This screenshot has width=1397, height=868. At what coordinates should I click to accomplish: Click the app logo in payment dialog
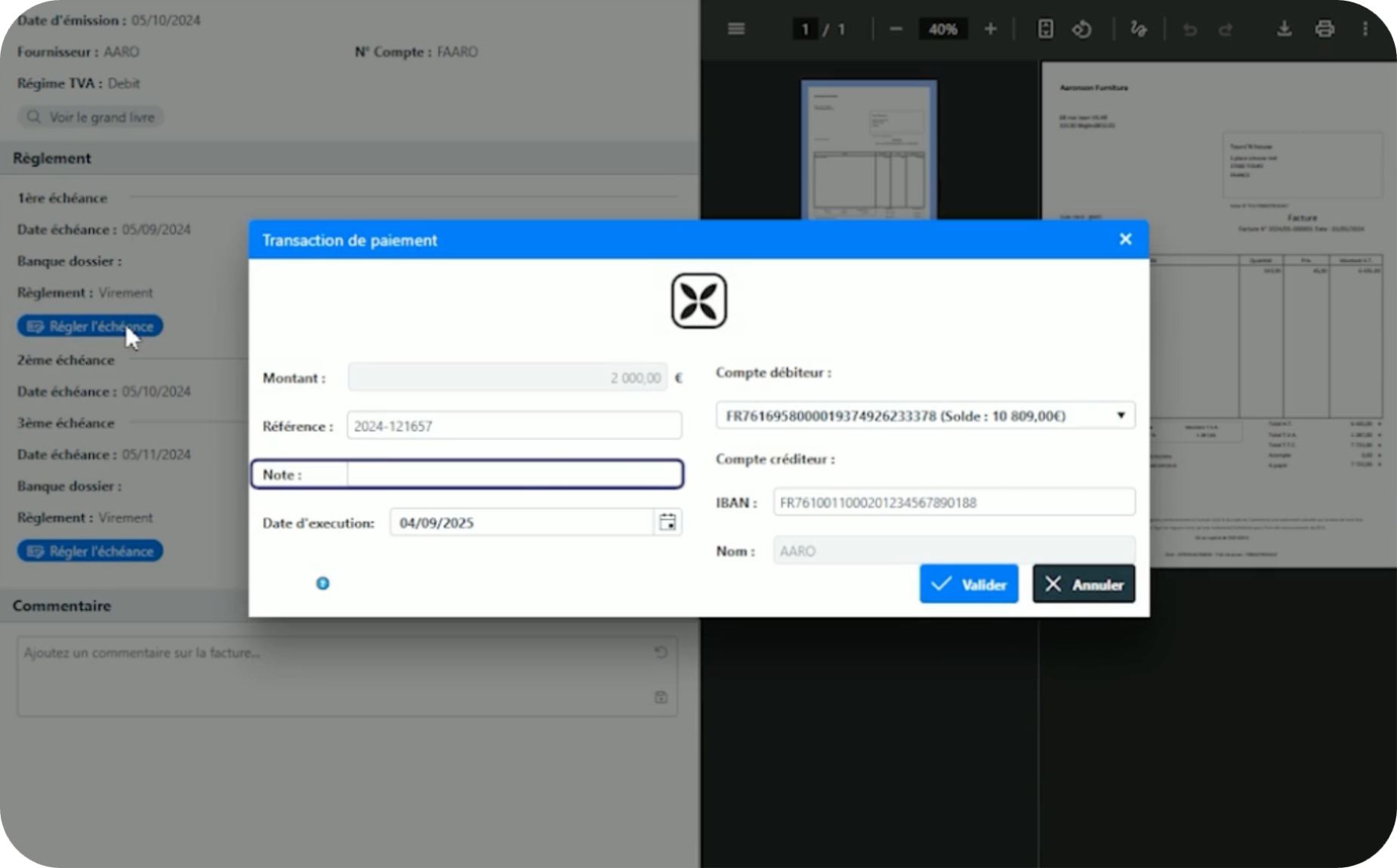point(698,300)
